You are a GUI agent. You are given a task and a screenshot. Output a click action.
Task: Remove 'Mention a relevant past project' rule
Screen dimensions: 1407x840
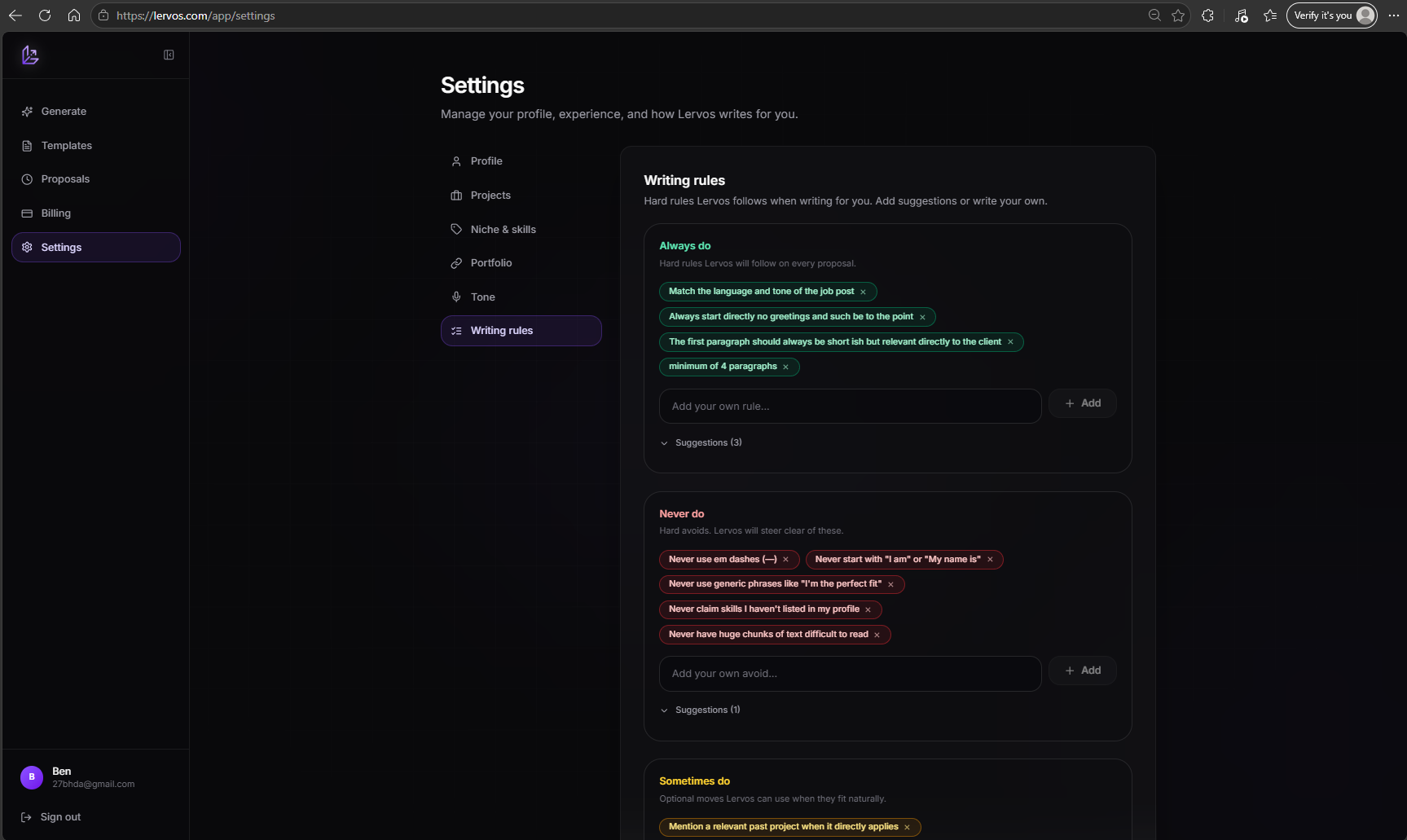tap(907, 827)
